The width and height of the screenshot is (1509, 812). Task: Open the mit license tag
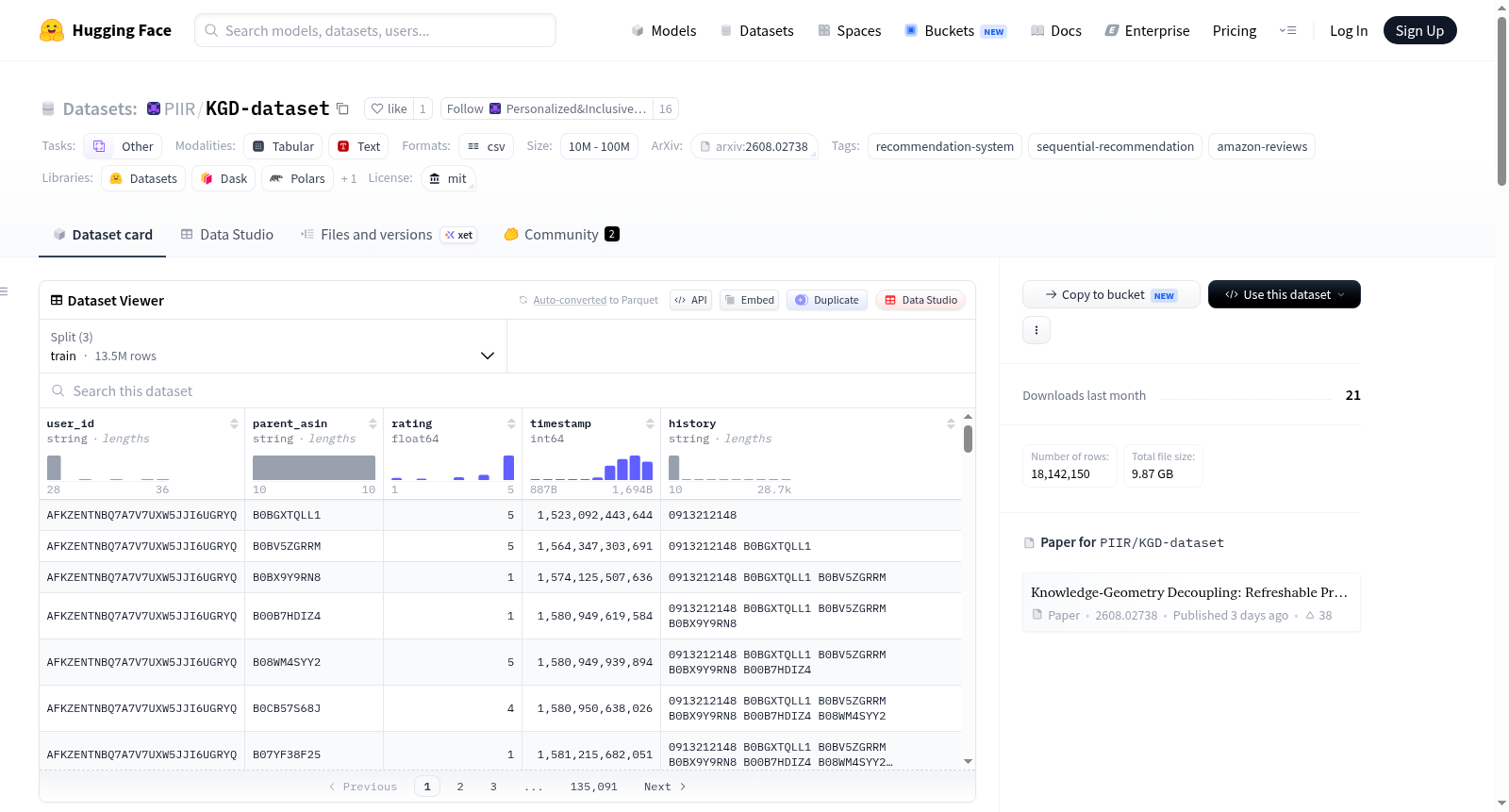448,178
